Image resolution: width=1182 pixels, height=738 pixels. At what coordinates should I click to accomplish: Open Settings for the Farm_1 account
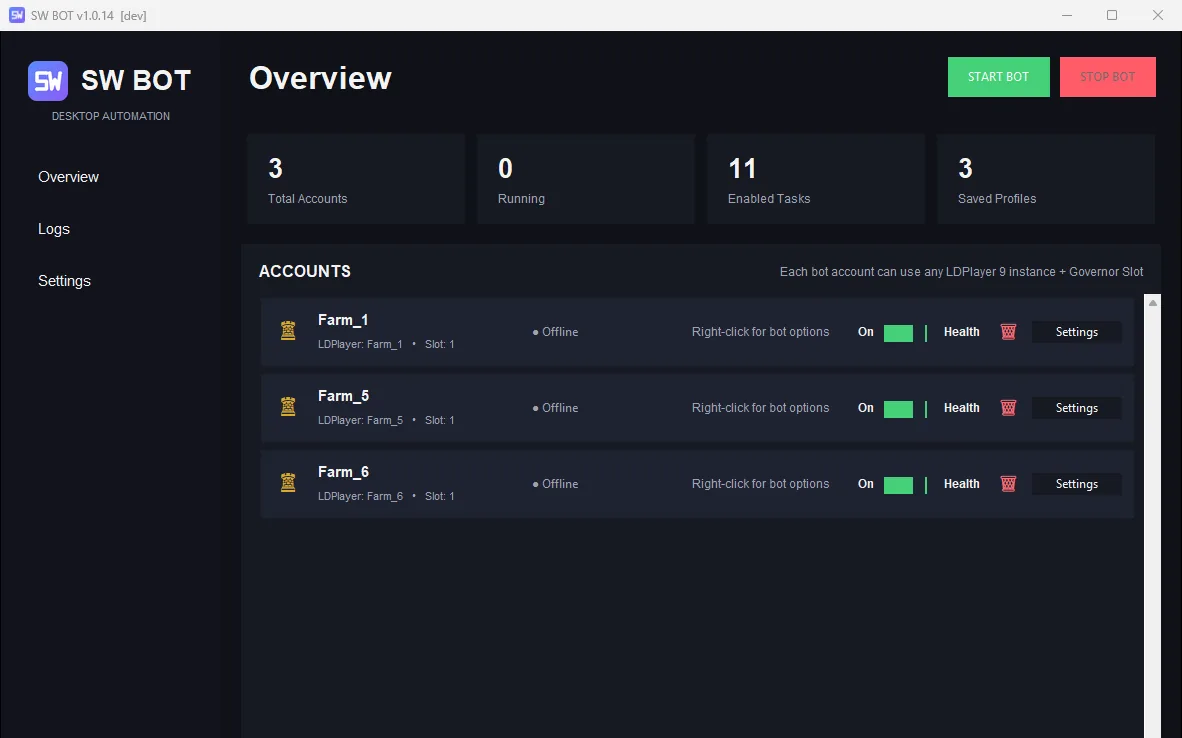pyautogui.click(x=1076, y=332)
